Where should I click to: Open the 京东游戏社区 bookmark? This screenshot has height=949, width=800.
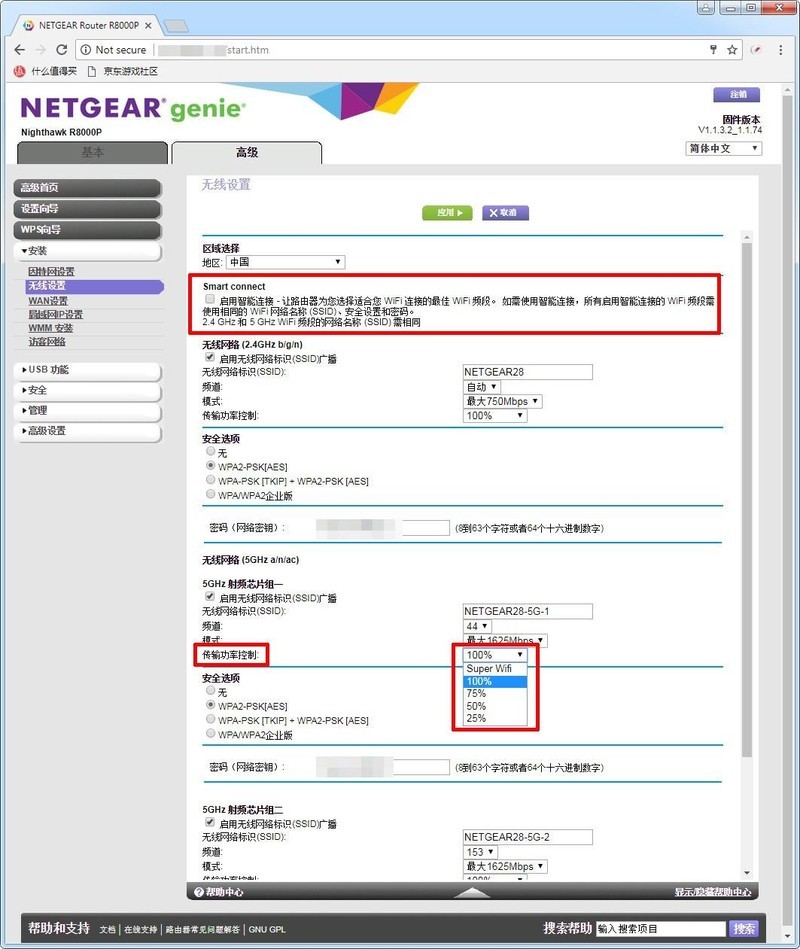(x=123, y=71)
